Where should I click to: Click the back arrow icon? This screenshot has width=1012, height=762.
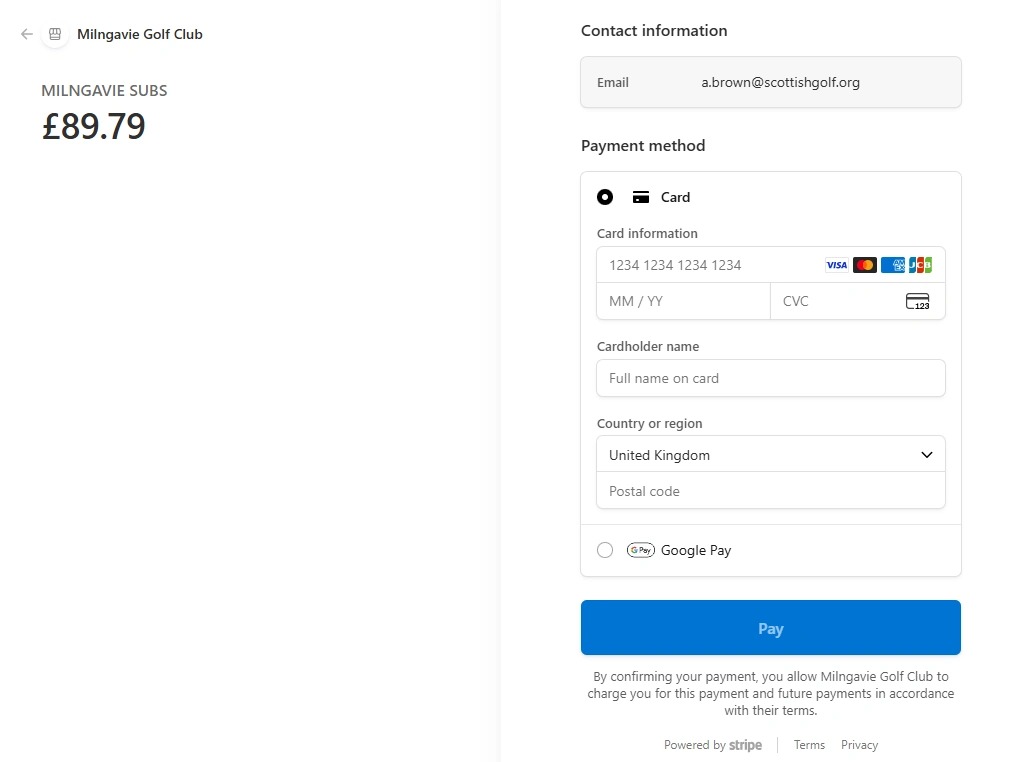pyautogui.click(x=27, y=34)
